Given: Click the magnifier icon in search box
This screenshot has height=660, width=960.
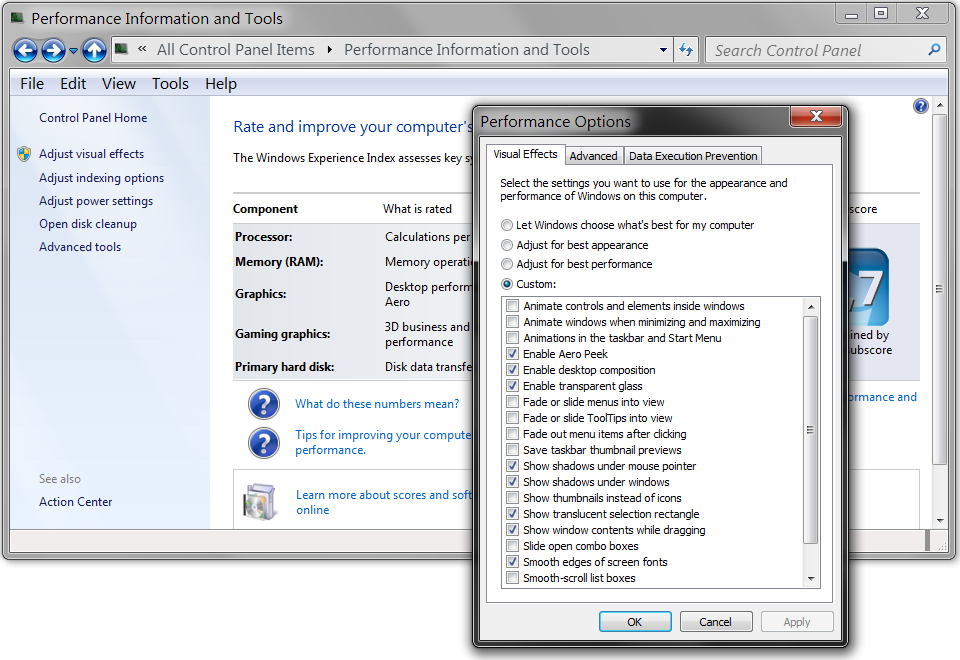Looking at the screenshot, I should tap(934, 50).
